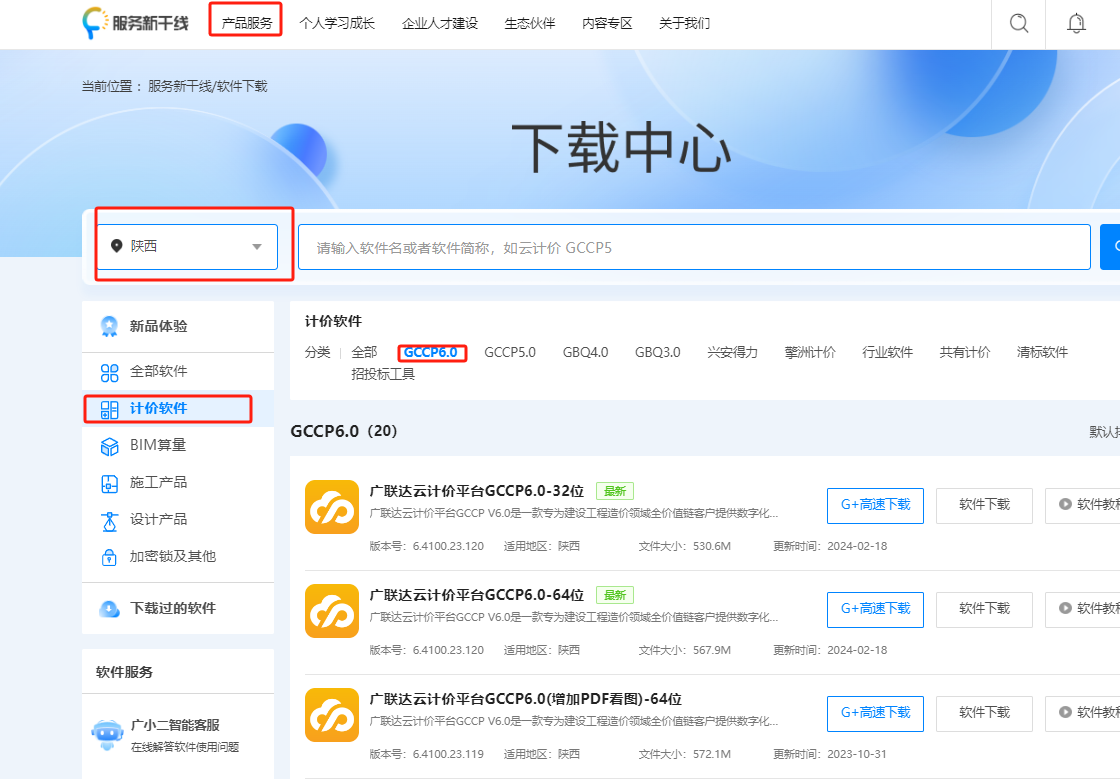This screenshot has width=1120, height=779.
Task: Click the 加密锁及其他 lock icon
Action: pos(109,557)
